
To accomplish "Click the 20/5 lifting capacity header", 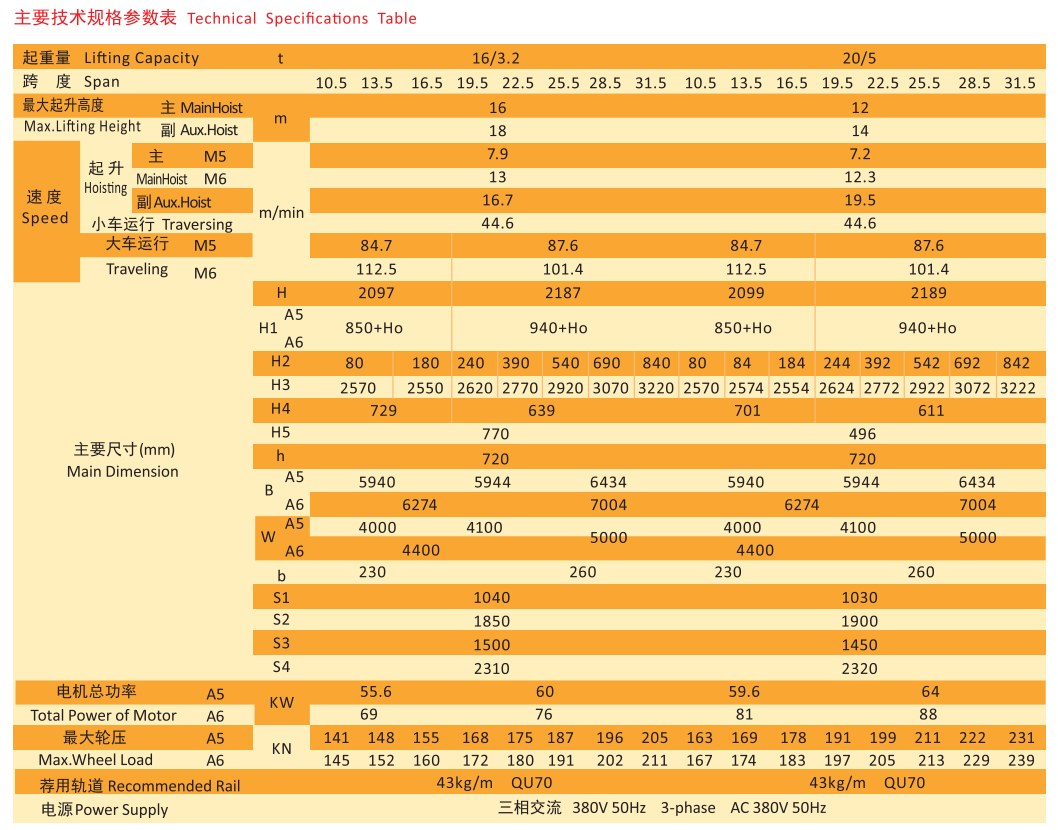I will tap(859, 58).
